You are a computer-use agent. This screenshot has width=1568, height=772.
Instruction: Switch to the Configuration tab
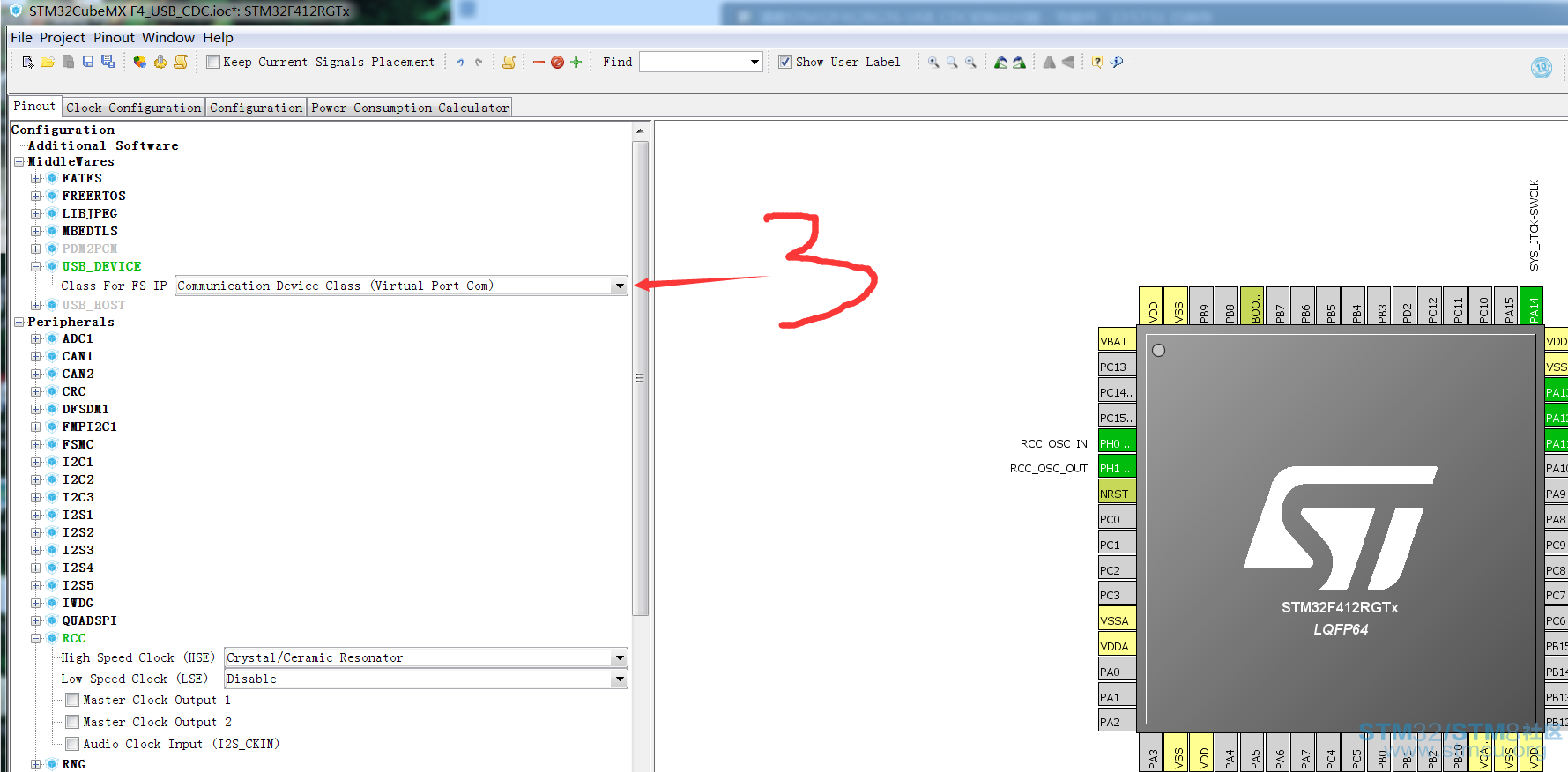click(x=256, y=108)
